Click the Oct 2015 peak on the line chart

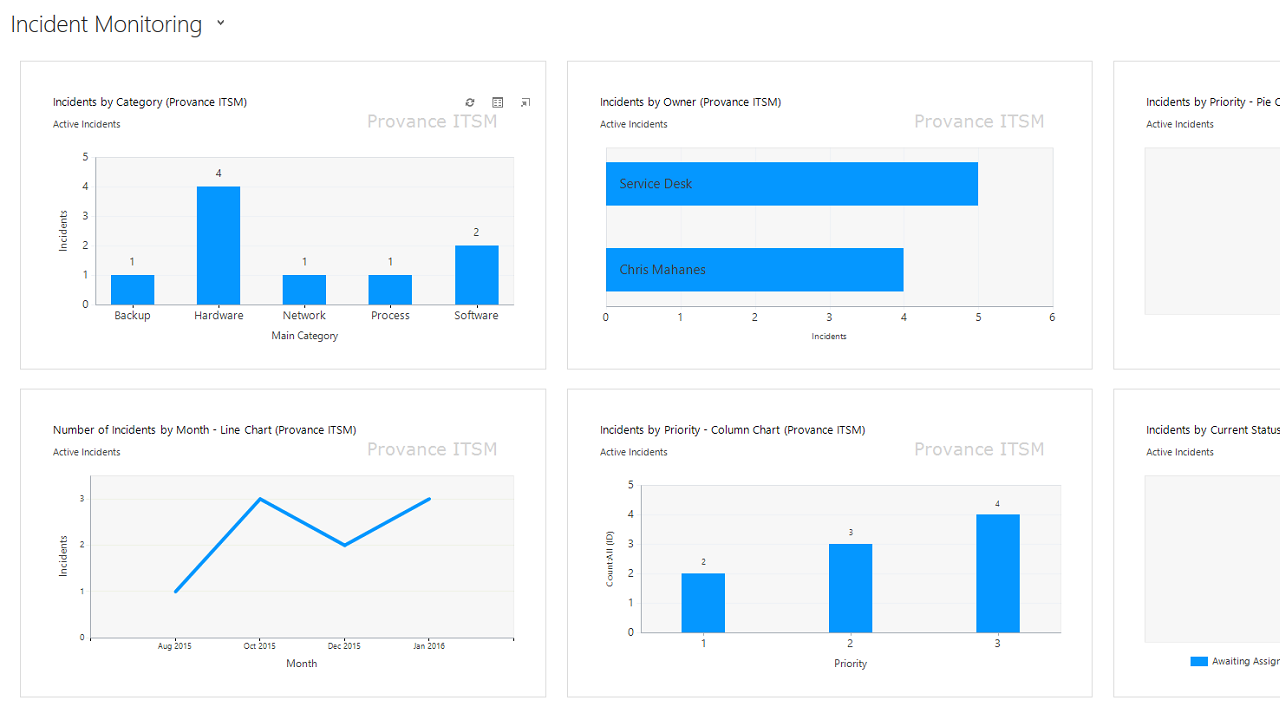pos(259,496)
